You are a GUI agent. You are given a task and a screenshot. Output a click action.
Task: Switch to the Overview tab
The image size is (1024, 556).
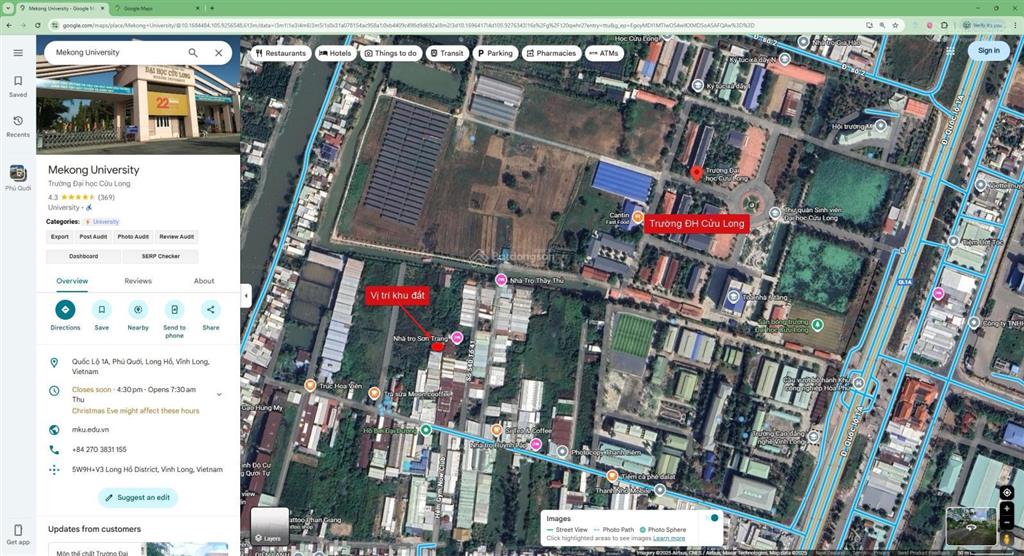point(72,281)
